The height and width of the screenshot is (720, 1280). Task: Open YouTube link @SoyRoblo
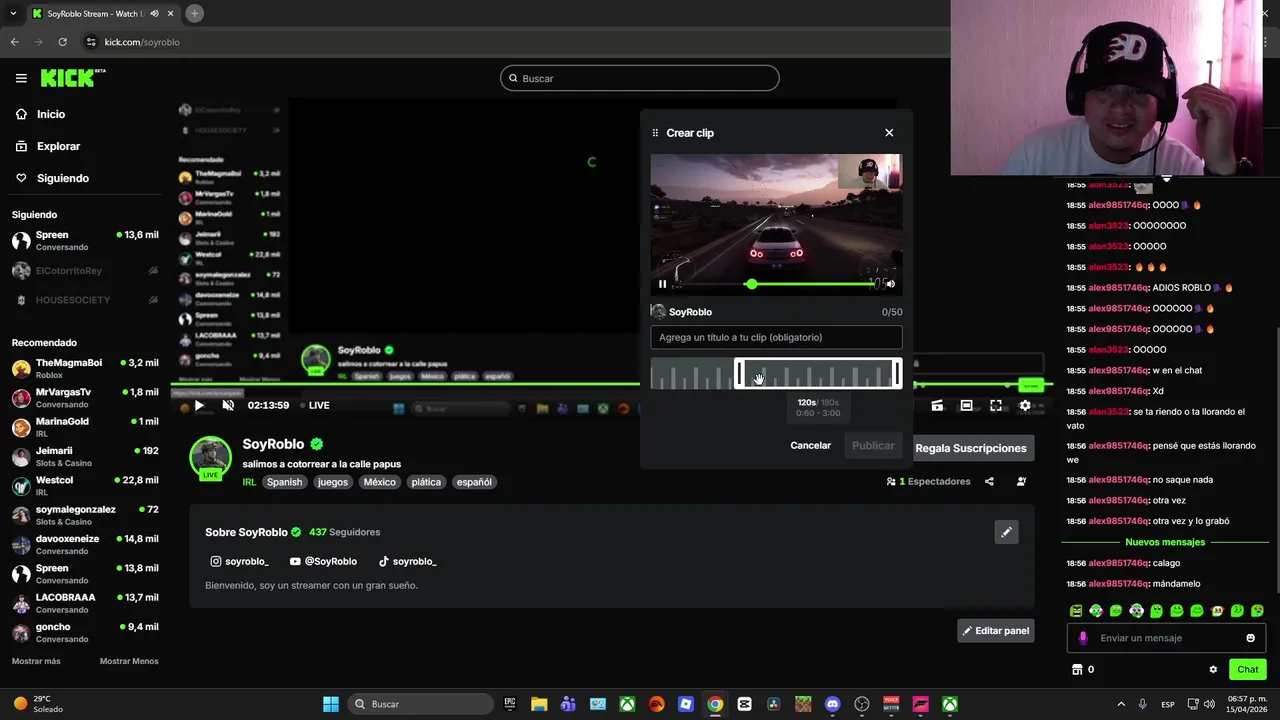[323, 561]
